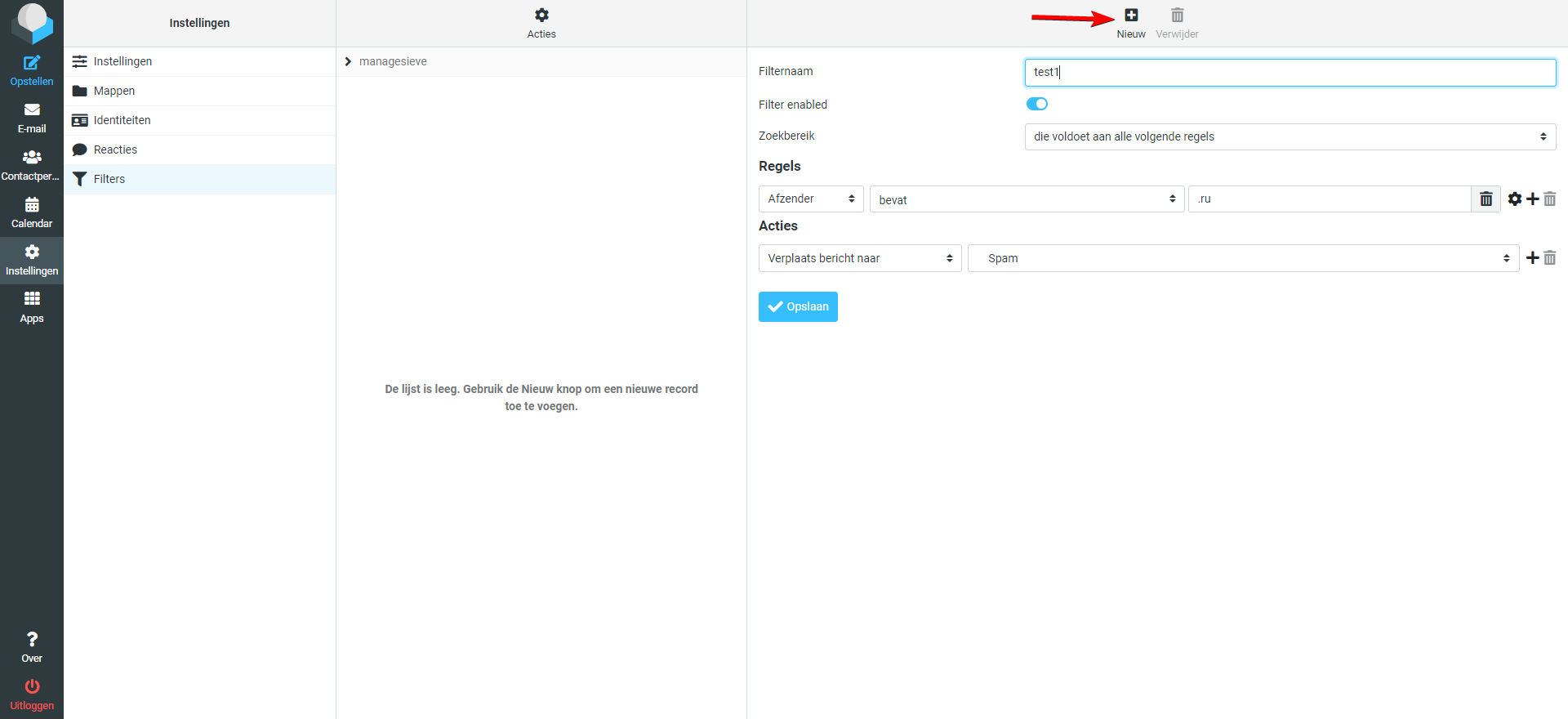Click the trash button beside .ru field

coord(1486,199)
